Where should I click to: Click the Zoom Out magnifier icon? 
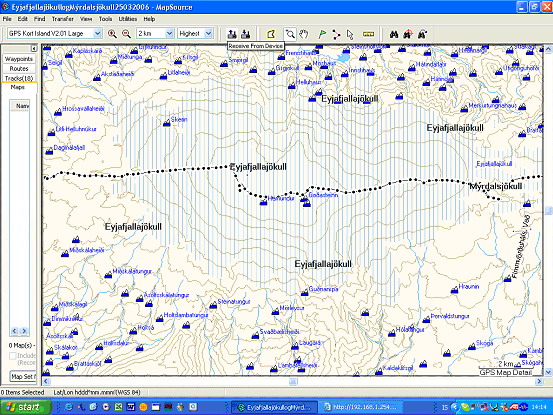point(126,34)
